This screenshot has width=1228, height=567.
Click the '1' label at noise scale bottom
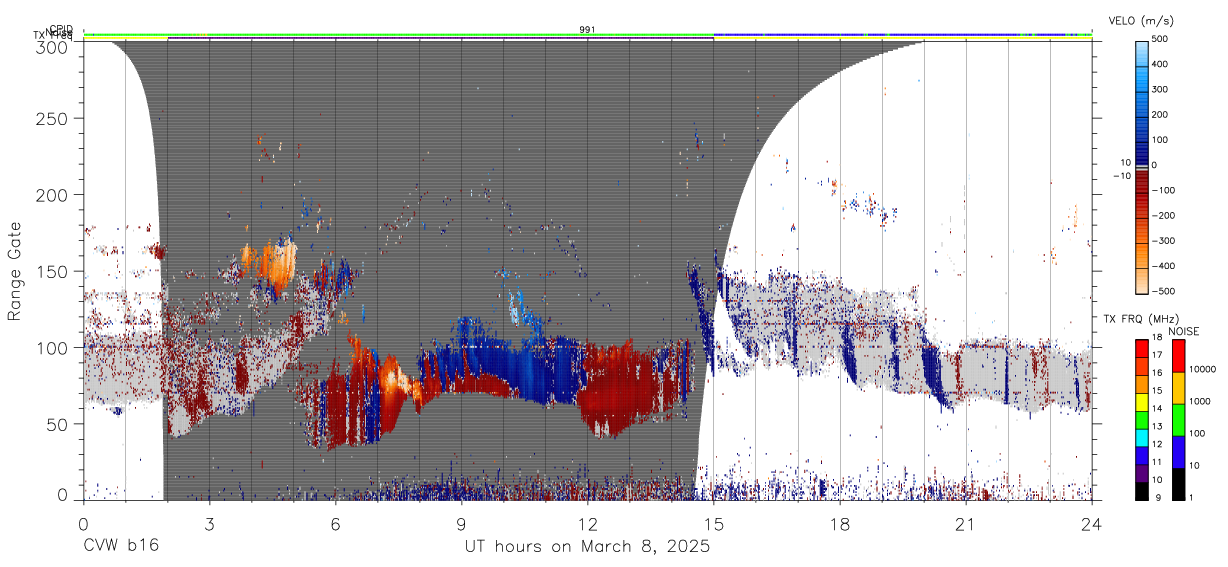[1191, 498]
